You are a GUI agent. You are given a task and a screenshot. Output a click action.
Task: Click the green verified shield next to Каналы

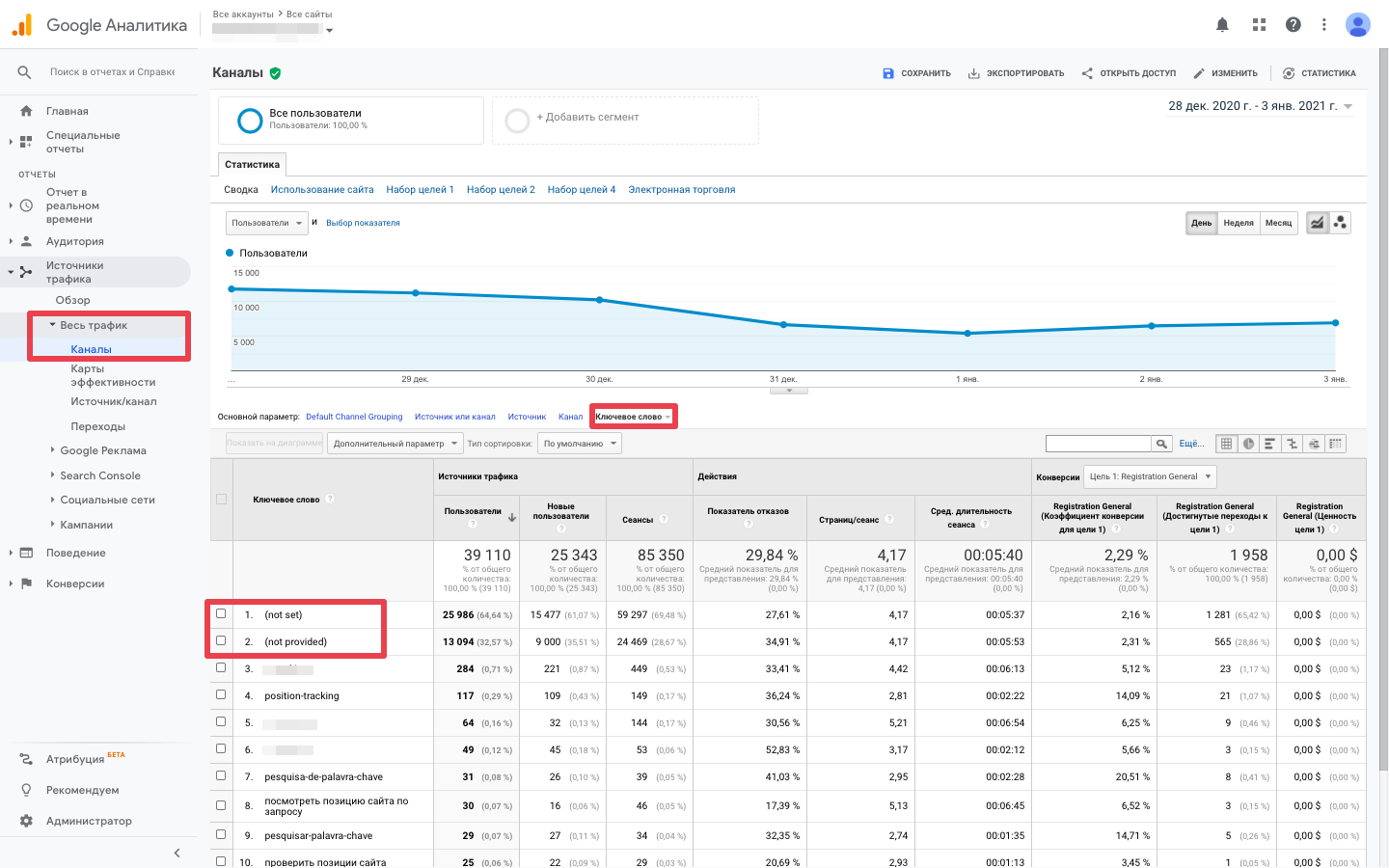pos(275,73)
